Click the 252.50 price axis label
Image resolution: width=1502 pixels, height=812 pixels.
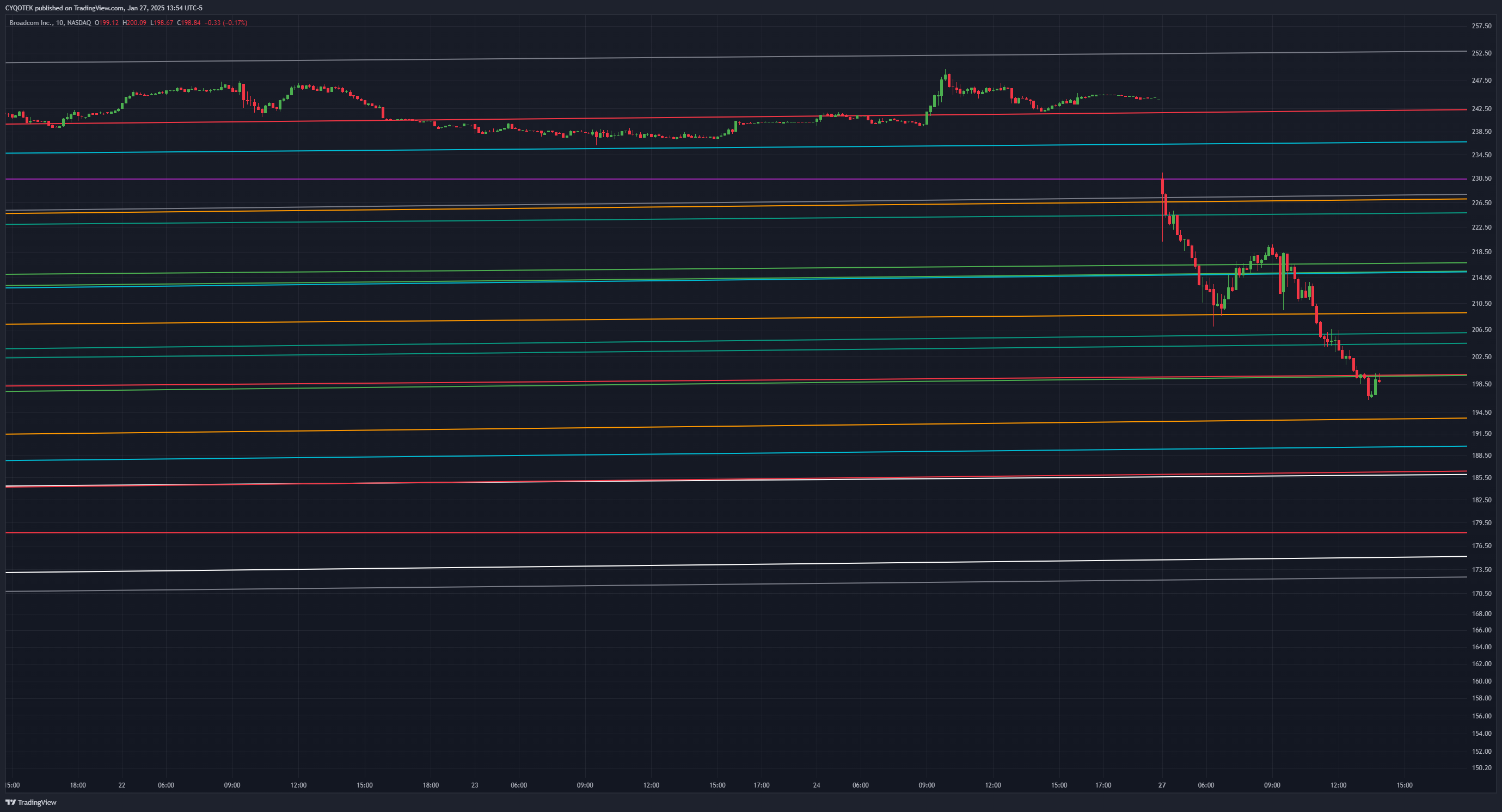click(1482, 53)
